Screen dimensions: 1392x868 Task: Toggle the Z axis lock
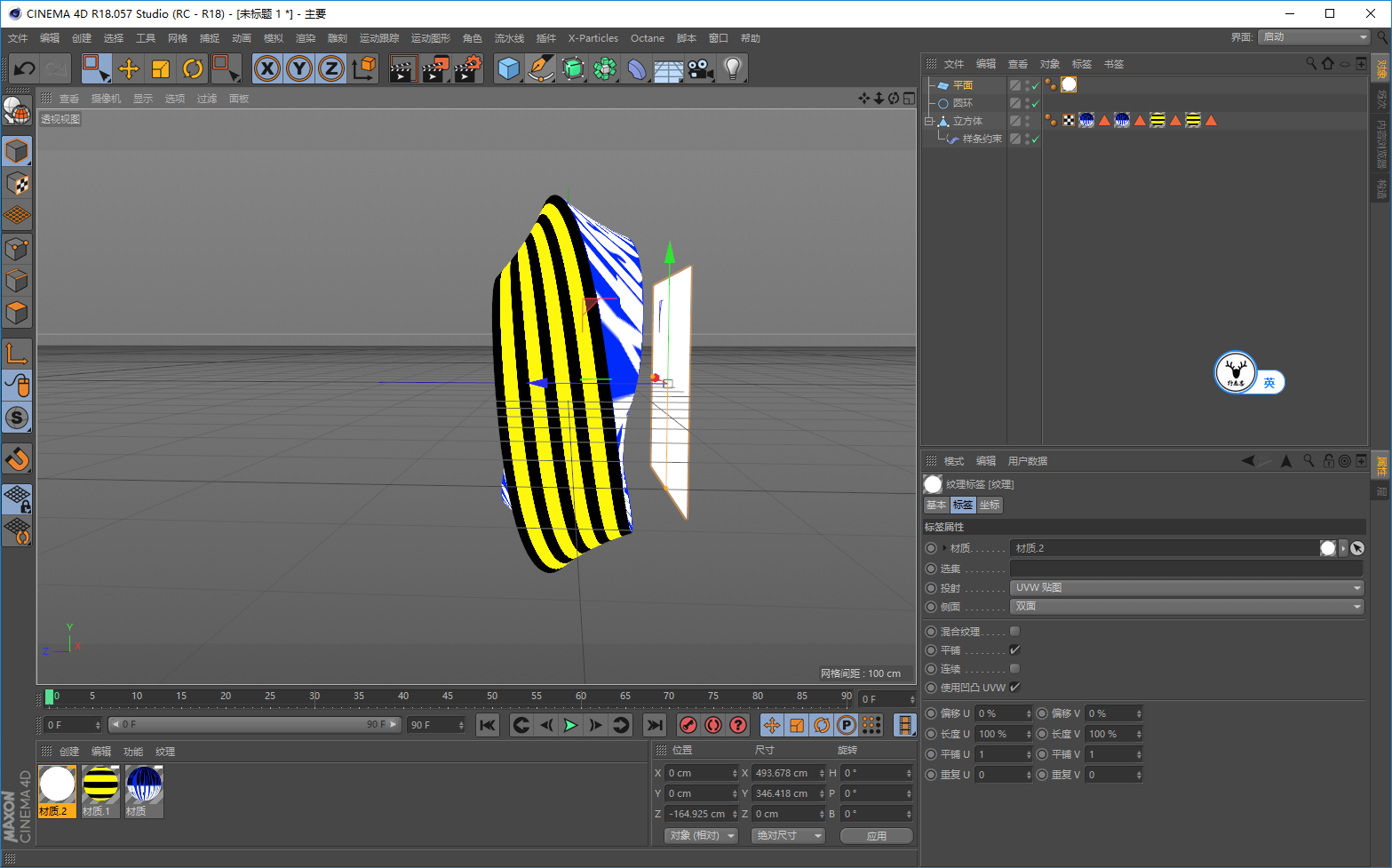[x=331, y=68]
